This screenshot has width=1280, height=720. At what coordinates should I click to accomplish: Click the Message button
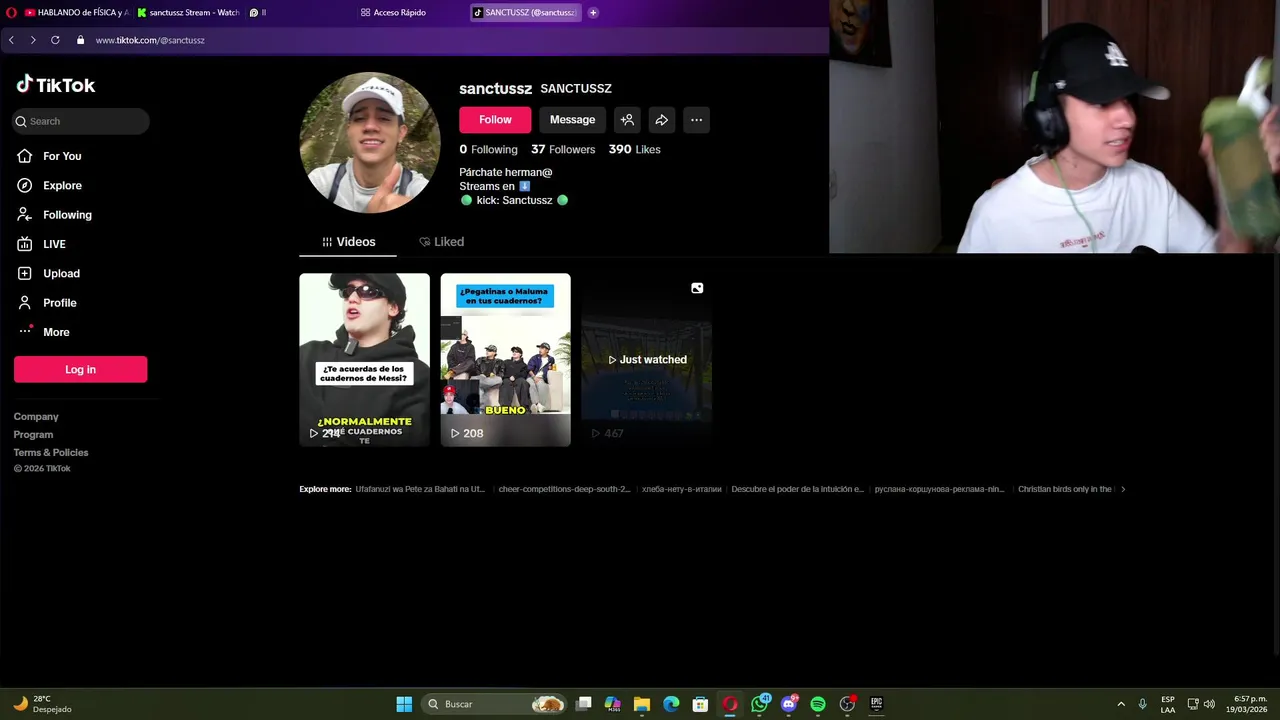[572, 120]
